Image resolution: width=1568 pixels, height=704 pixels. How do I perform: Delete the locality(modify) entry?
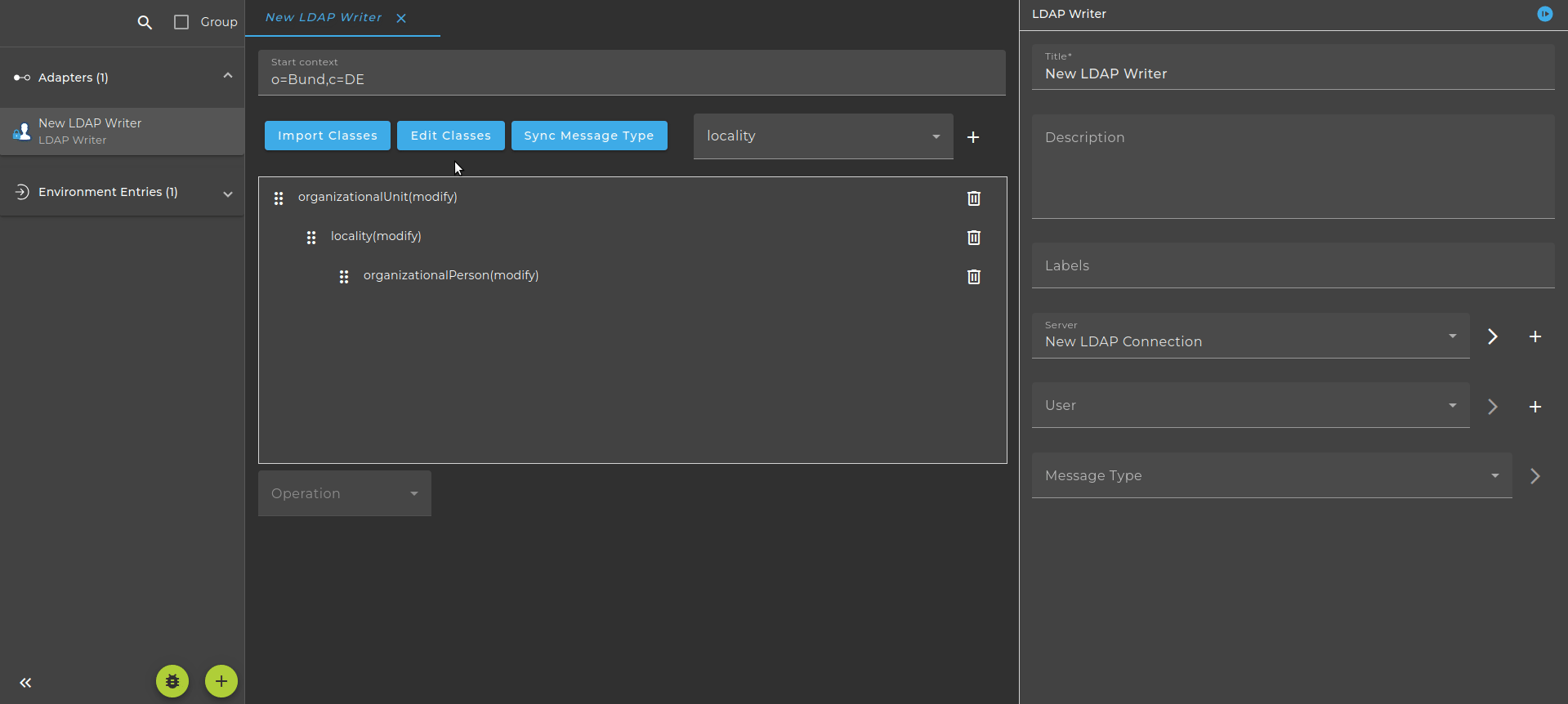974,238
